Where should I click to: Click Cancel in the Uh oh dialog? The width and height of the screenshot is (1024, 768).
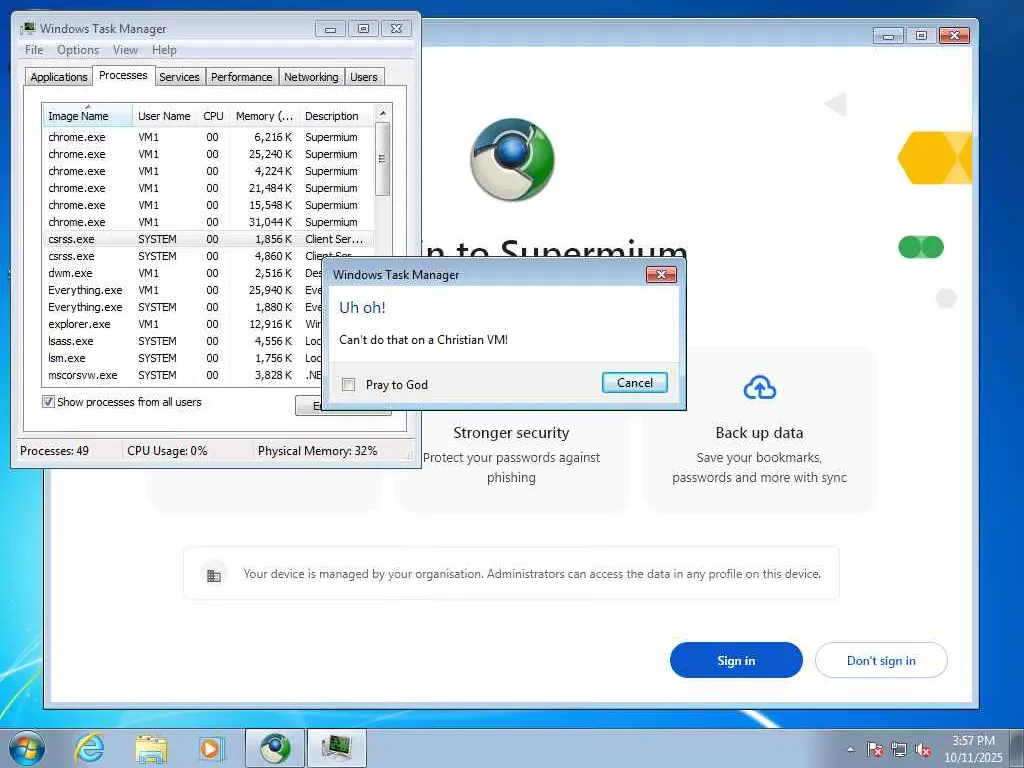pos(634,383)
